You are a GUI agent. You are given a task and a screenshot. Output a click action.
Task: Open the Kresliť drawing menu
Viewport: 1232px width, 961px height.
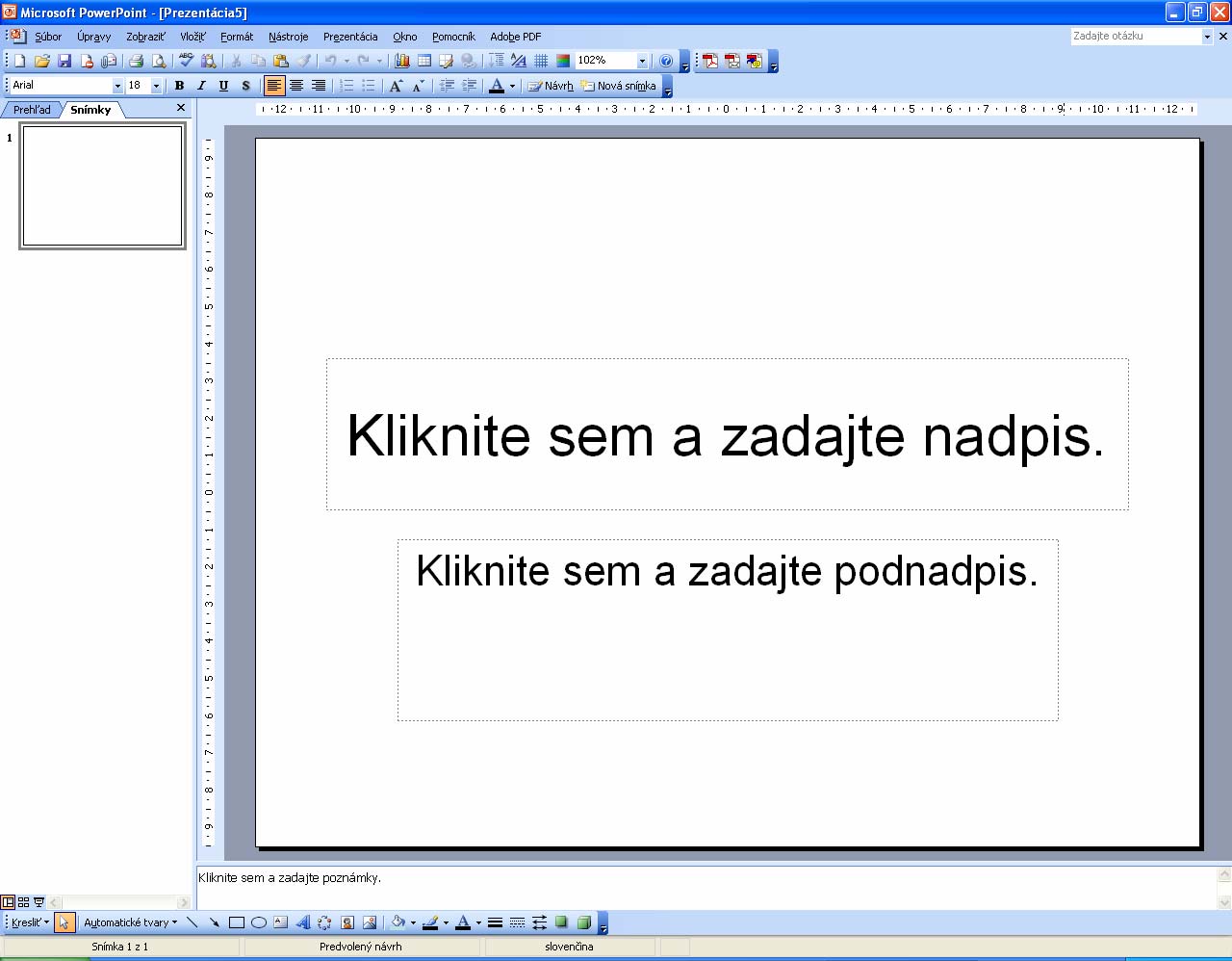[30, 922]
